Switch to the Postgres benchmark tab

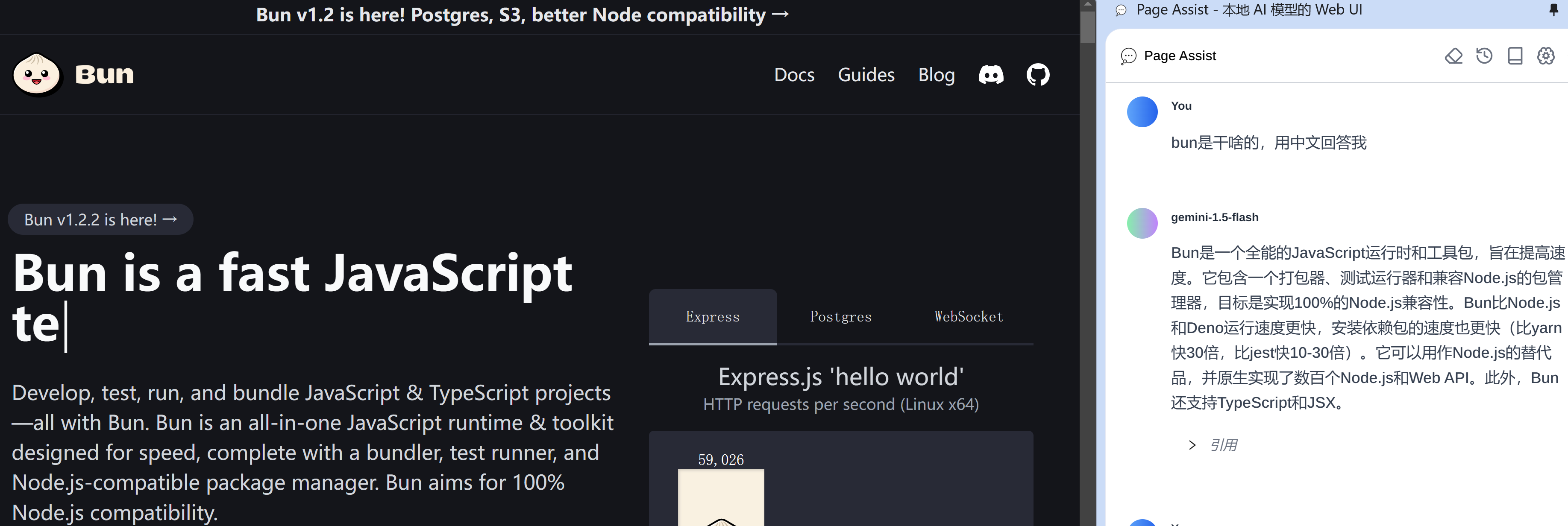pos(840,317)
